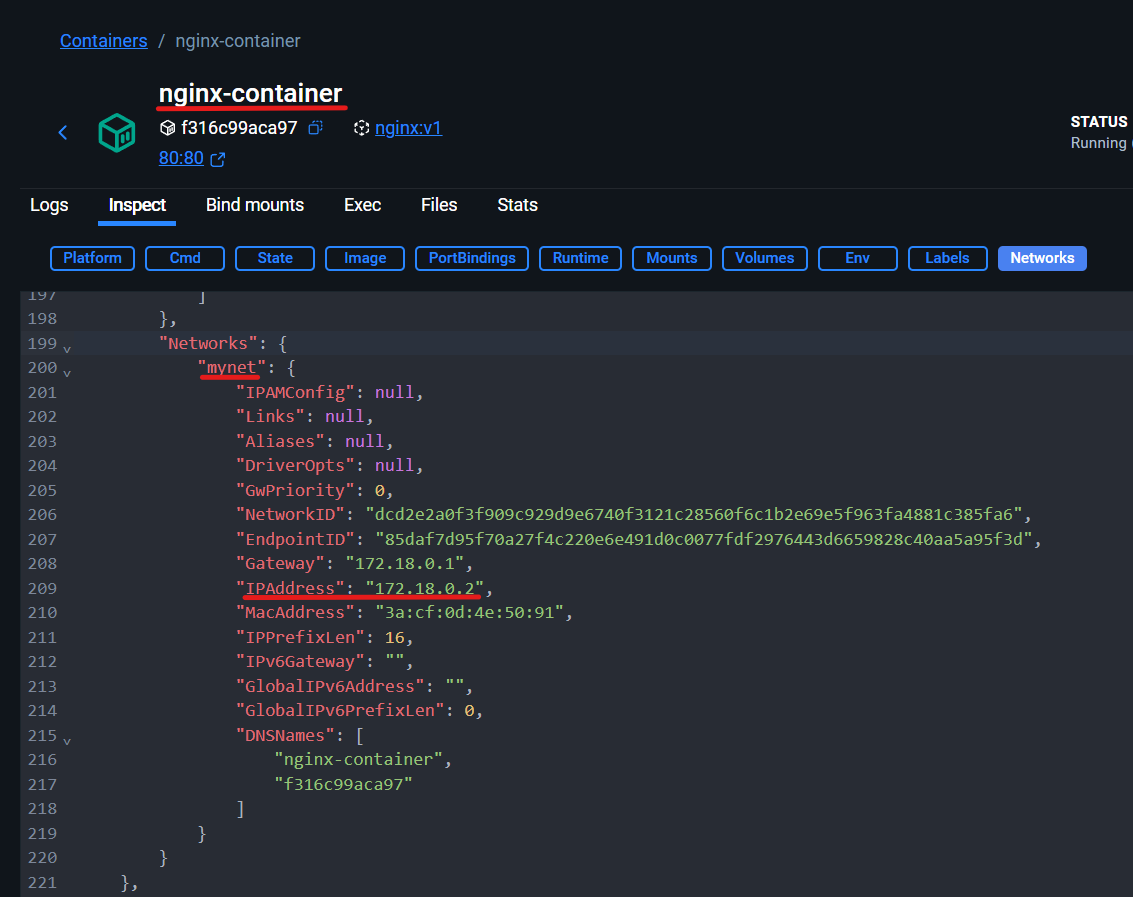
Task: Jump to the Cmd section
Action: [185, 258]
